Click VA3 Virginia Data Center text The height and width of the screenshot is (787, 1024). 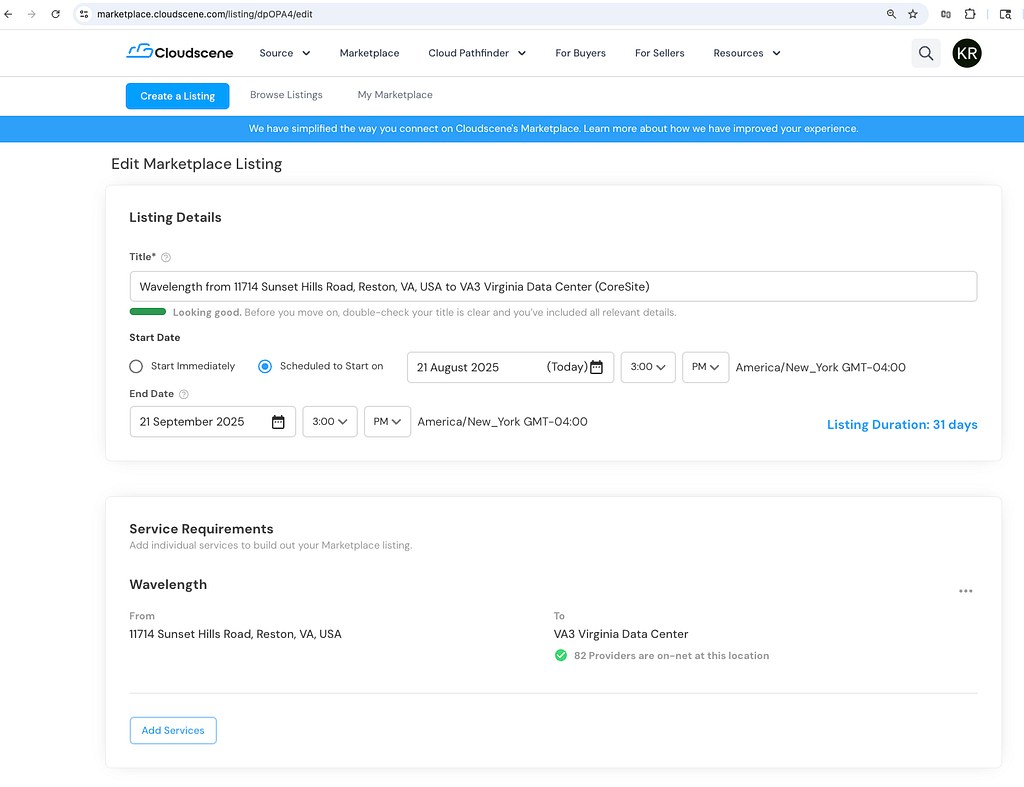620,634
